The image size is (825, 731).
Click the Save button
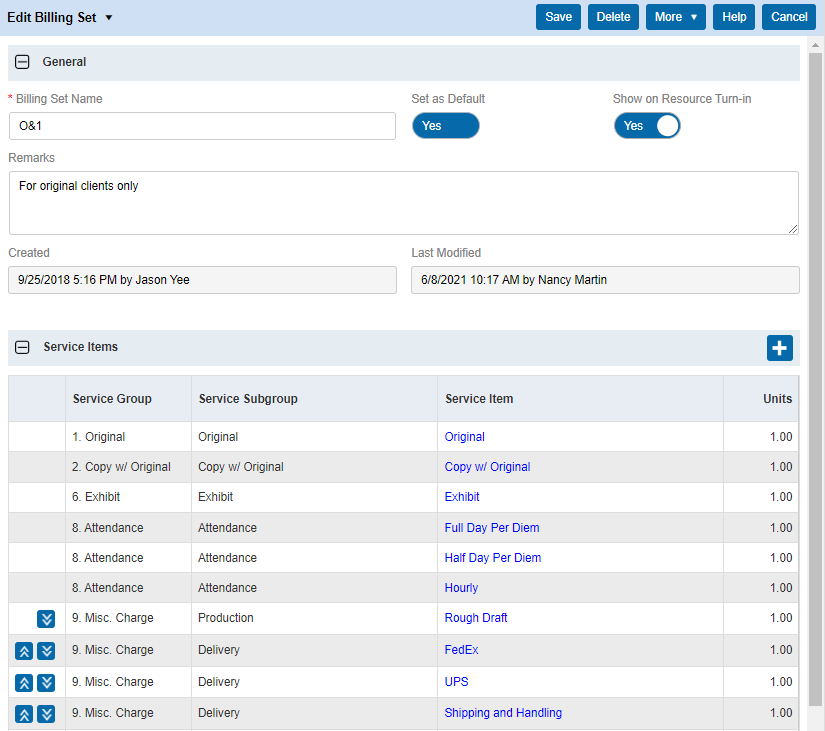pos(558,17)
